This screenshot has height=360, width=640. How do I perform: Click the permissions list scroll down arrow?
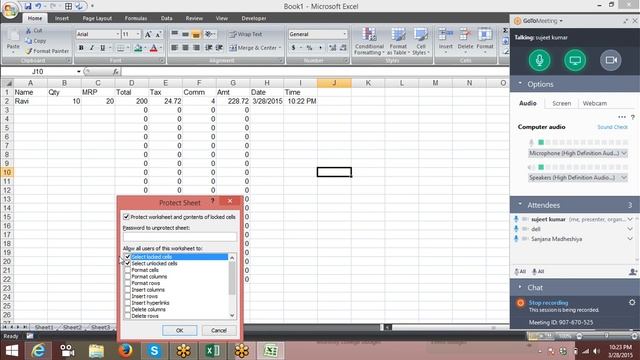tap(232, 316)
